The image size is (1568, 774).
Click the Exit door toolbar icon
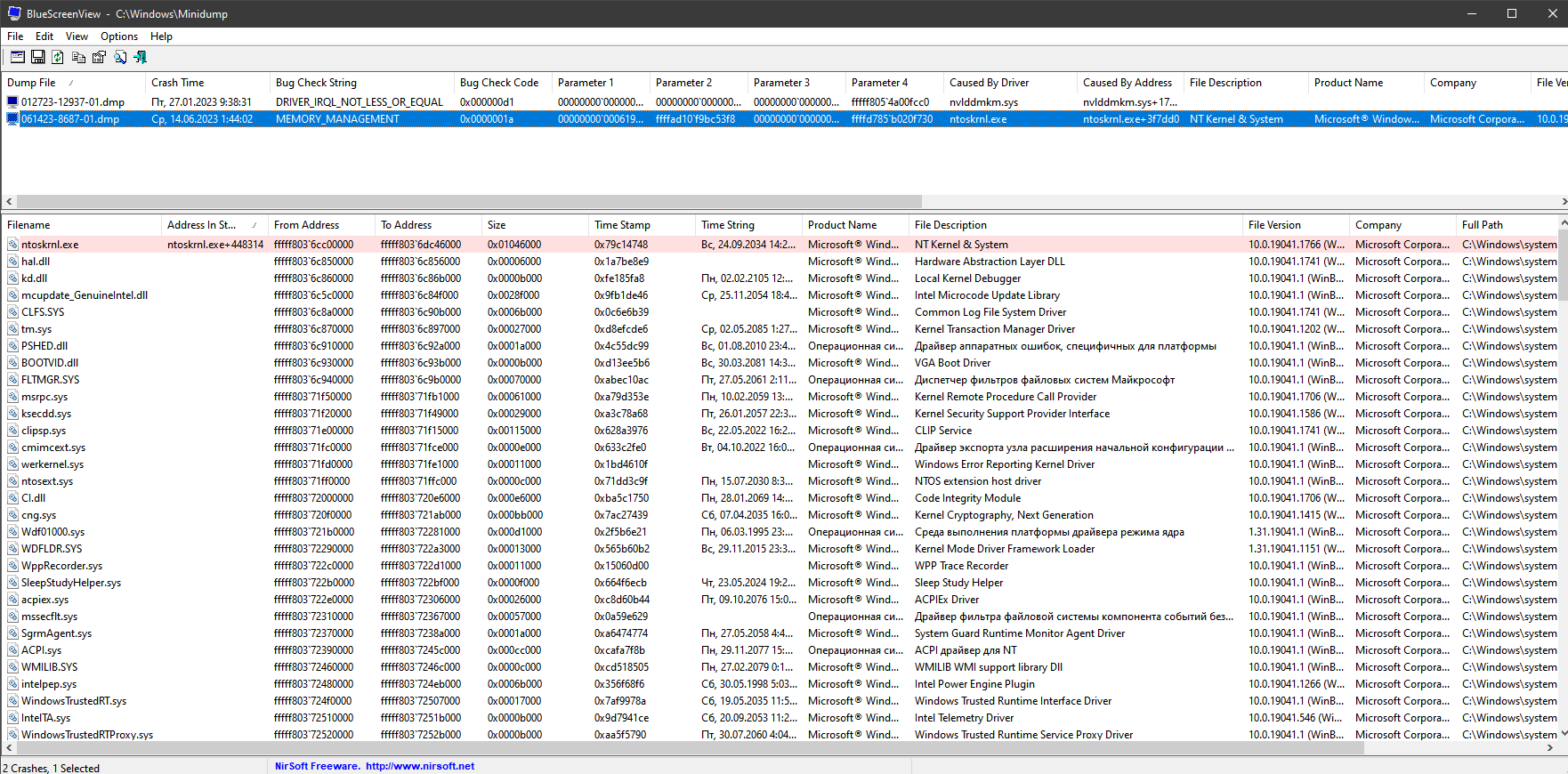click(140, 57)
